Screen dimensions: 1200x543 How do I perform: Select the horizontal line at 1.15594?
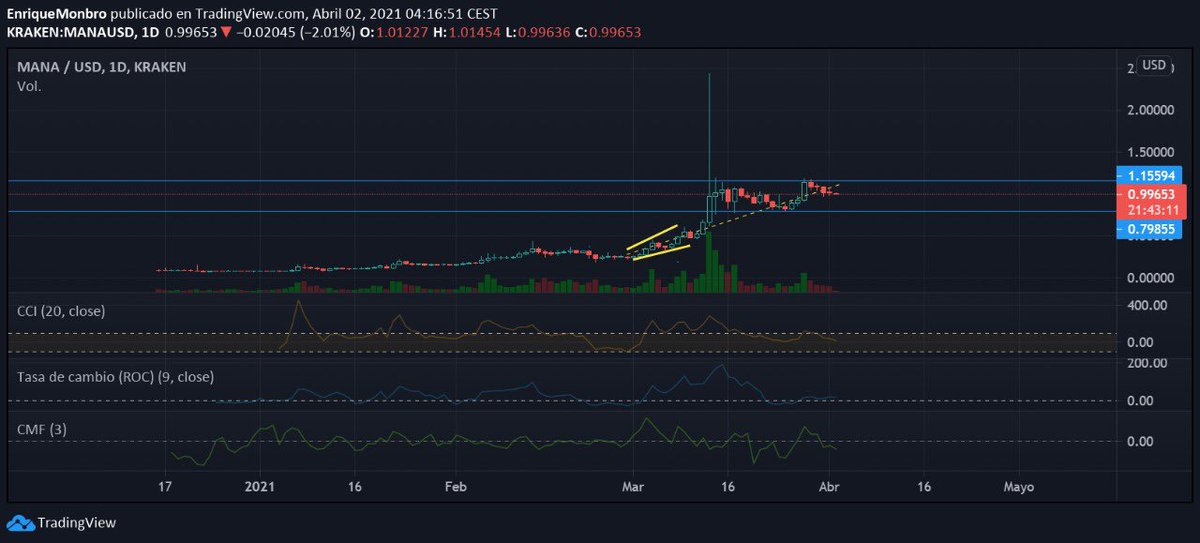coord(560,181)
